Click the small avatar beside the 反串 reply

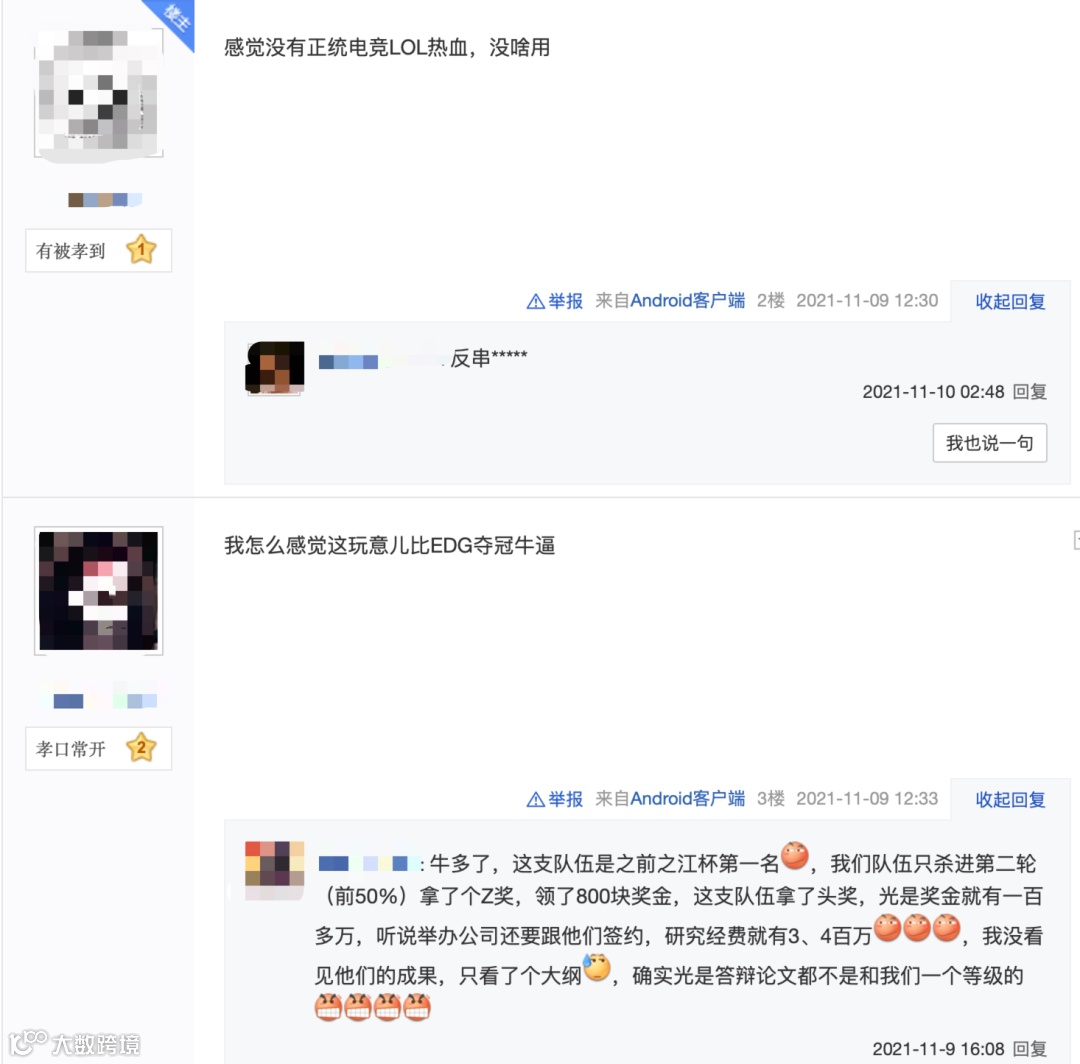275,368
